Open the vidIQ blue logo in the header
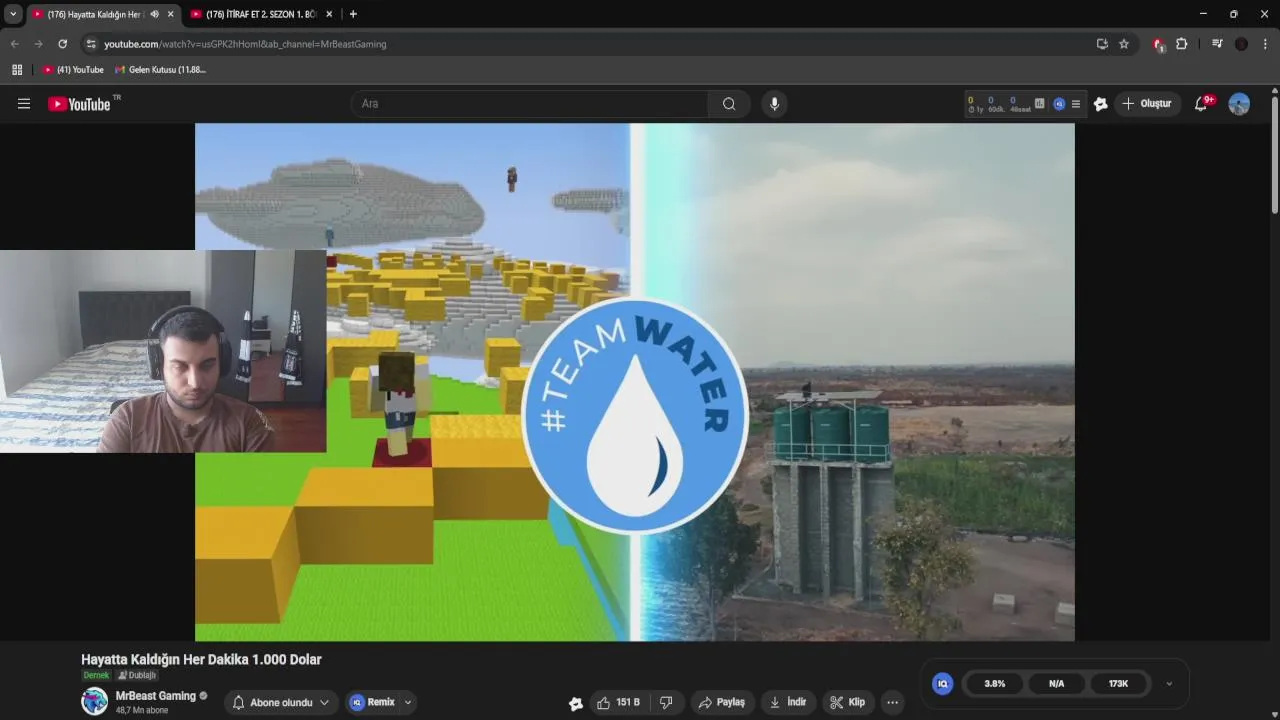Screen dimensions: 1280x720 pyautogui.click(x=1059, y=104)
